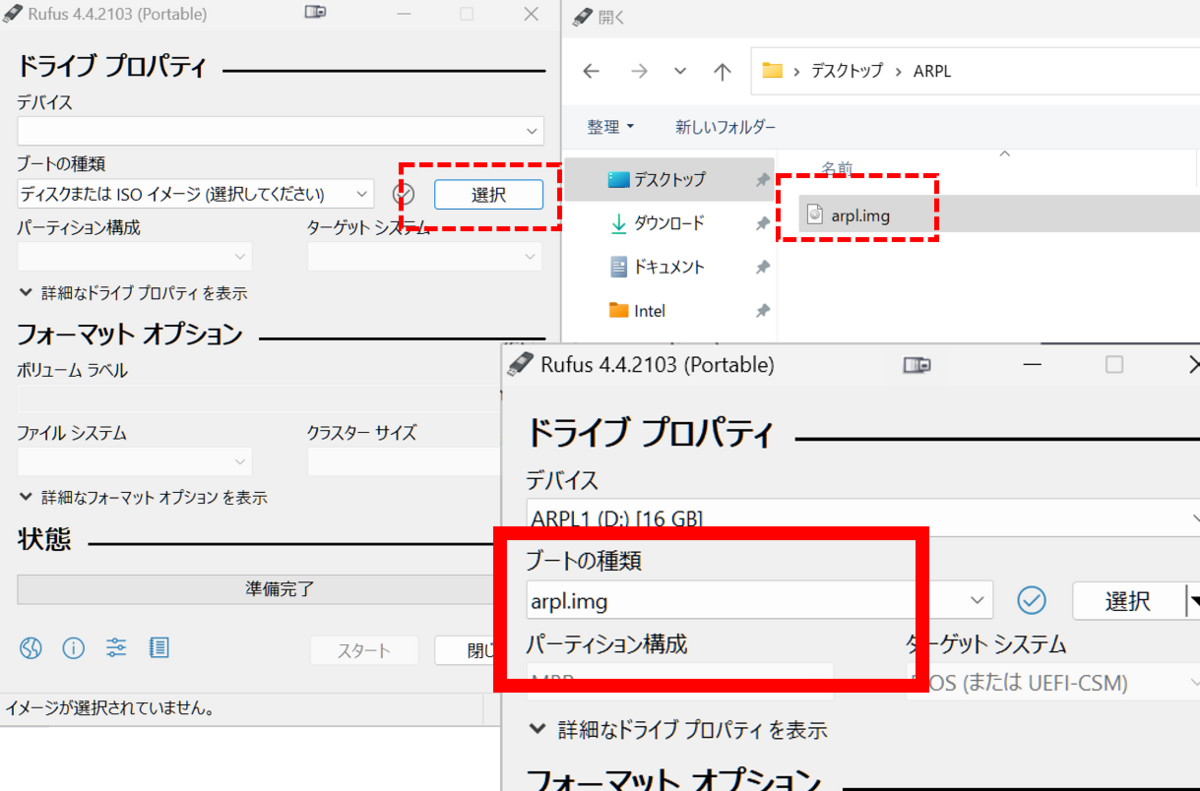1200x791 pixels.
Task: Click the device icon in front Rufus title bar center
Action: click(916, 365)
